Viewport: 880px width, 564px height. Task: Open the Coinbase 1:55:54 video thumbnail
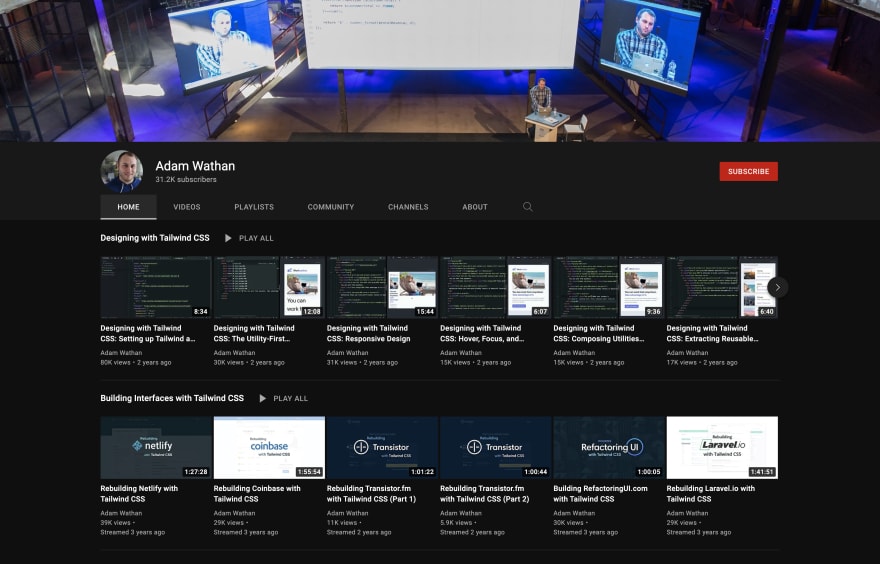click(269, 447)
